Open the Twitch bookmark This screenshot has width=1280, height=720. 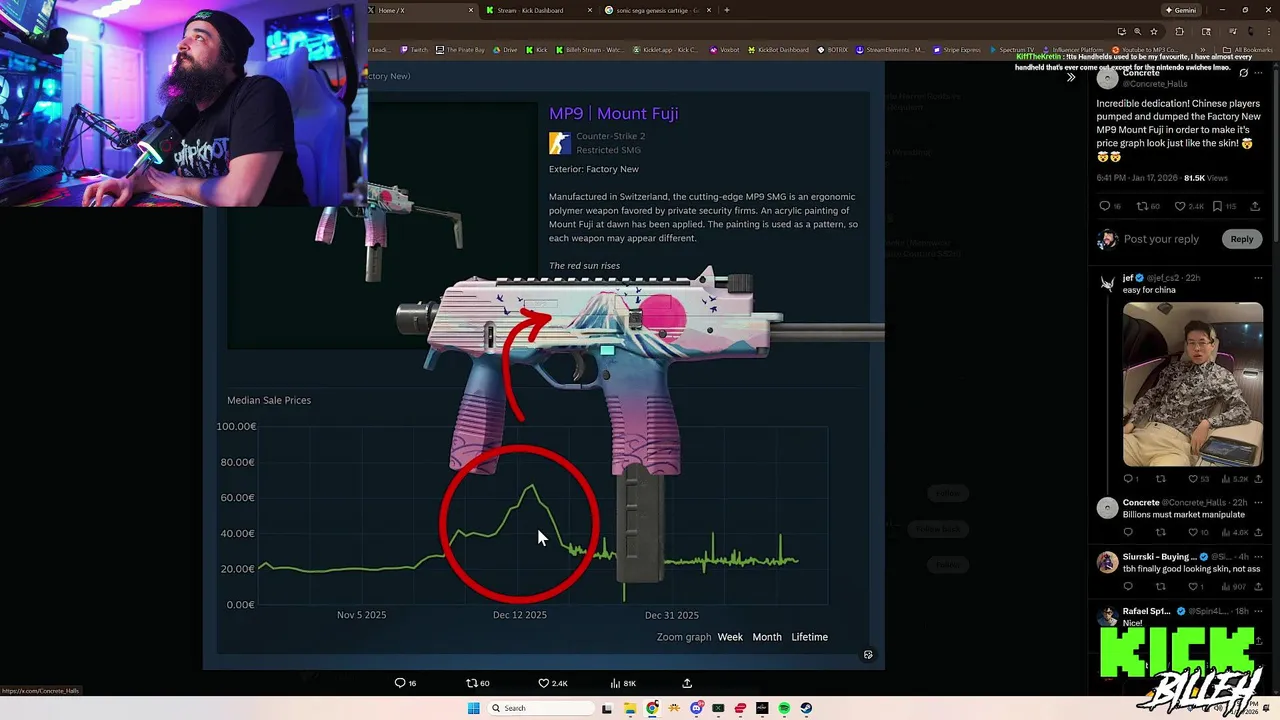414,50
